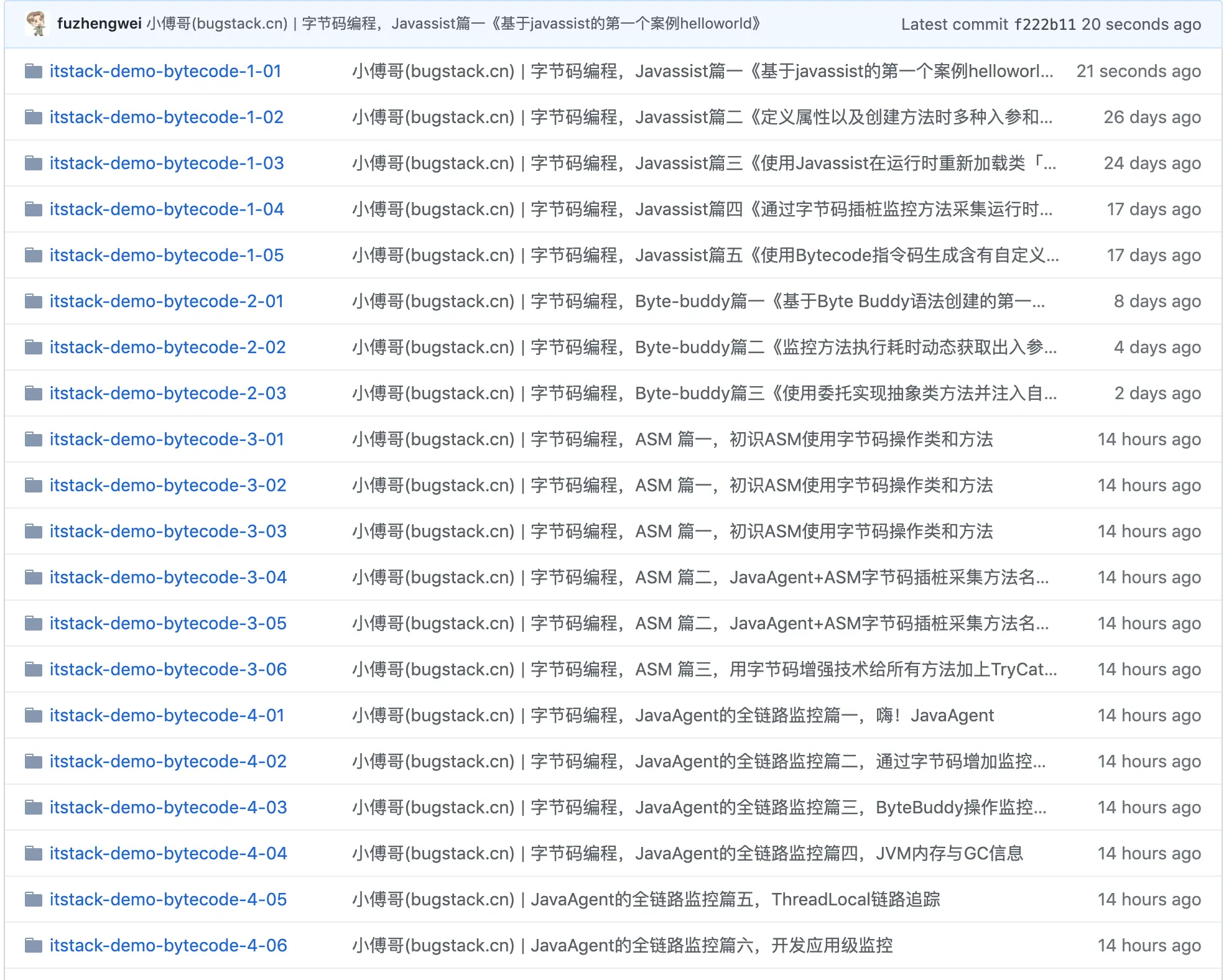Click folder icon beside itstack-demo-bytecode-1-01
The image size is (1229, 980).
point(34,72)
